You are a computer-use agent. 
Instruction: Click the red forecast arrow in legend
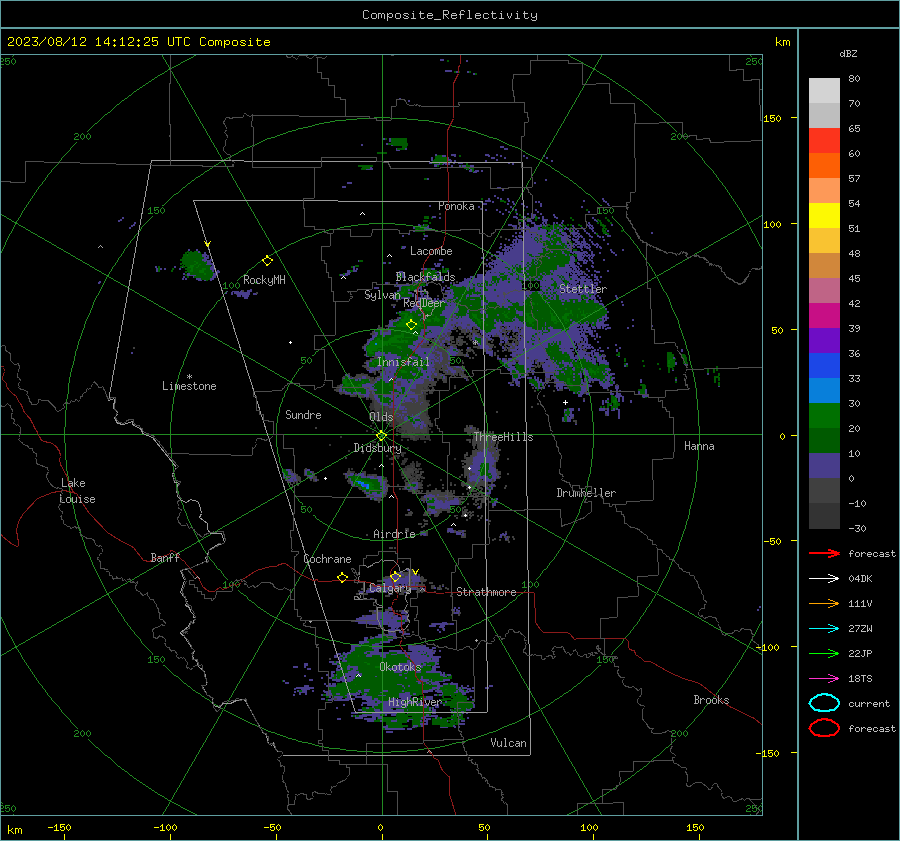[824, 553]
